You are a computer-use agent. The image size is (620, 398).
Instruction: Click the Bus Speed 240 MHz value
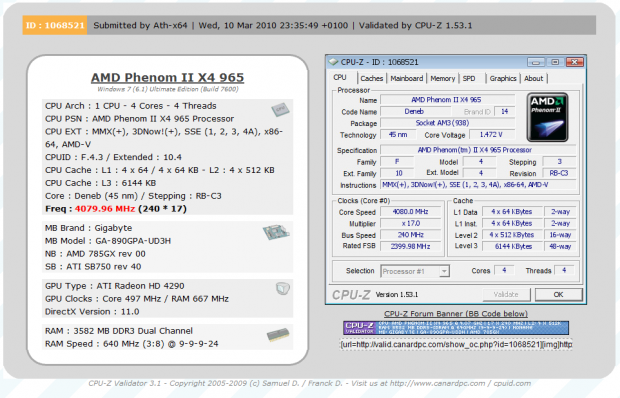tap(410, 235)
